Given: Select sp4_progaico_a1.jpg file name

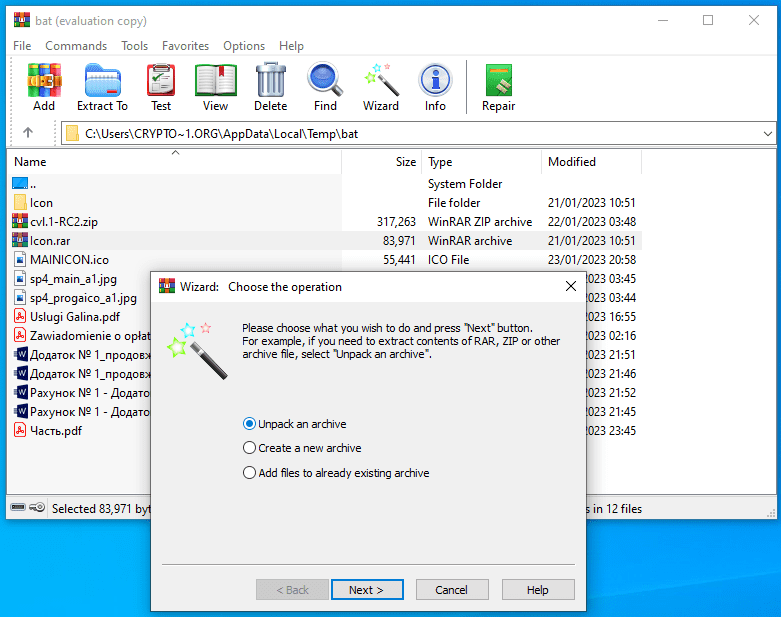Looking at the screenshot, I should click(83, 298).
